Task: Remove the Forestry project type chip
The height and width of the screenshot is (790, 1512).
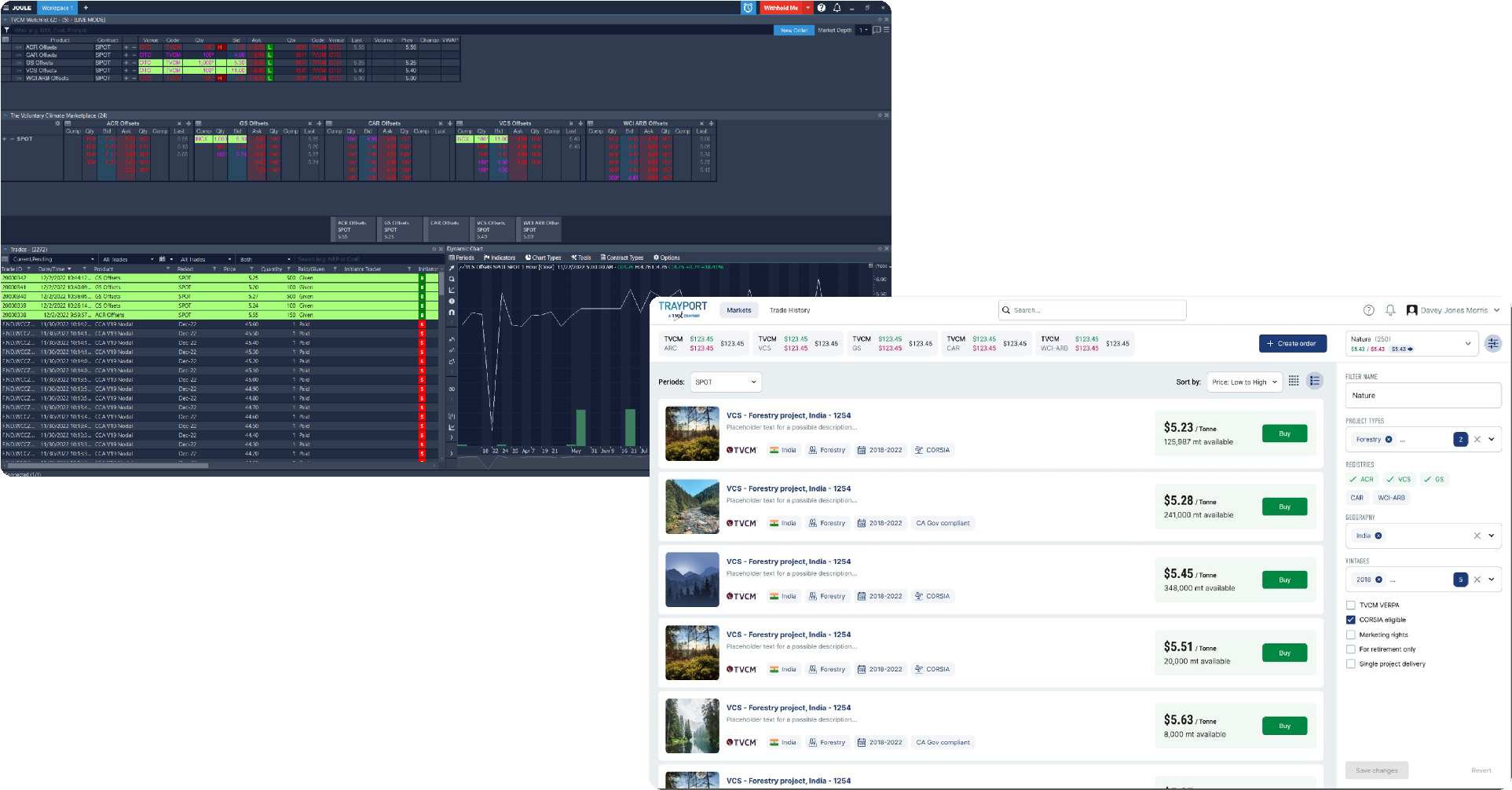Action: coord(1389,440)
